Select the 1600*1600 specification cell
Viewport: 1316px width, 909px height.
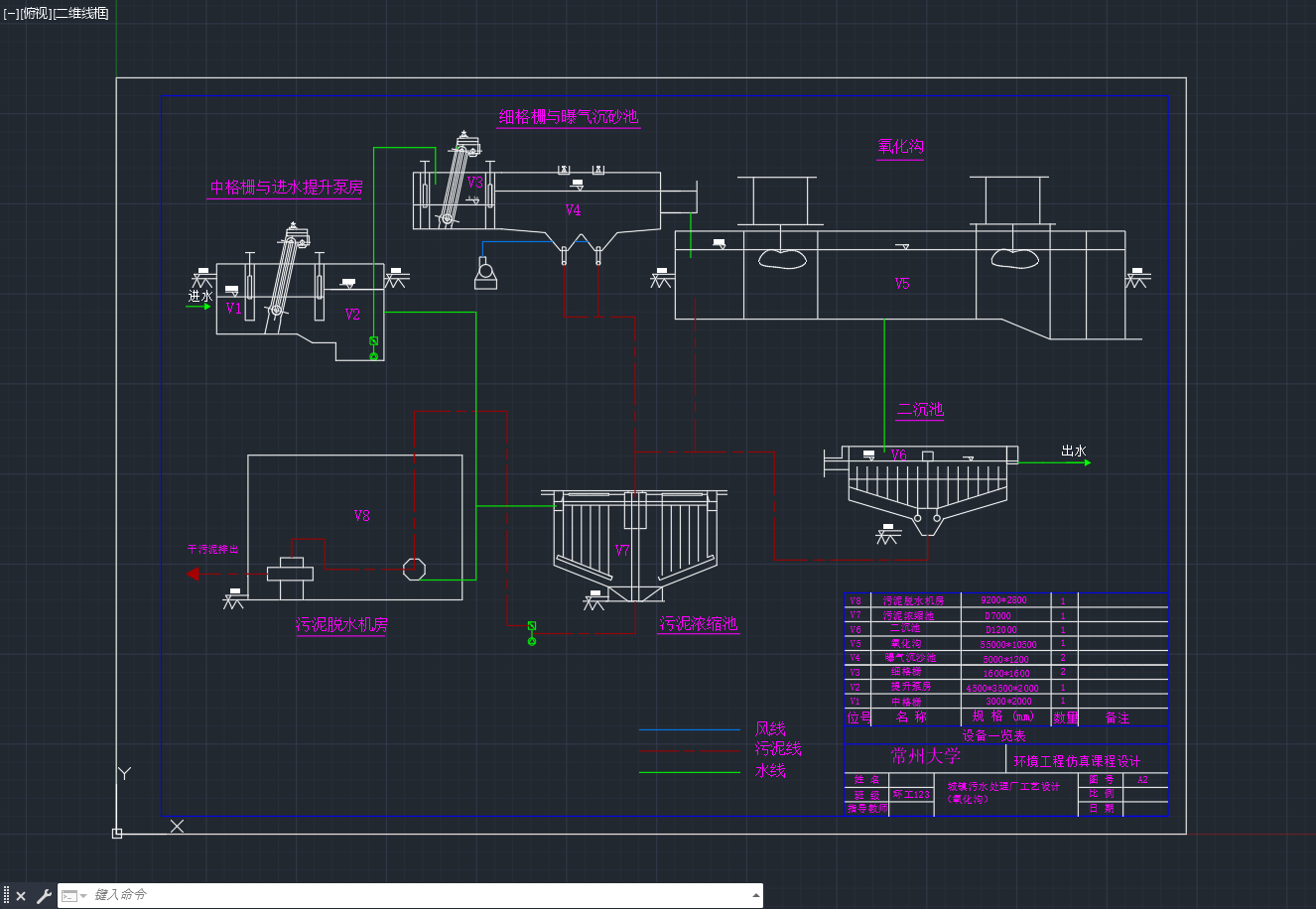coord(1006,673)
